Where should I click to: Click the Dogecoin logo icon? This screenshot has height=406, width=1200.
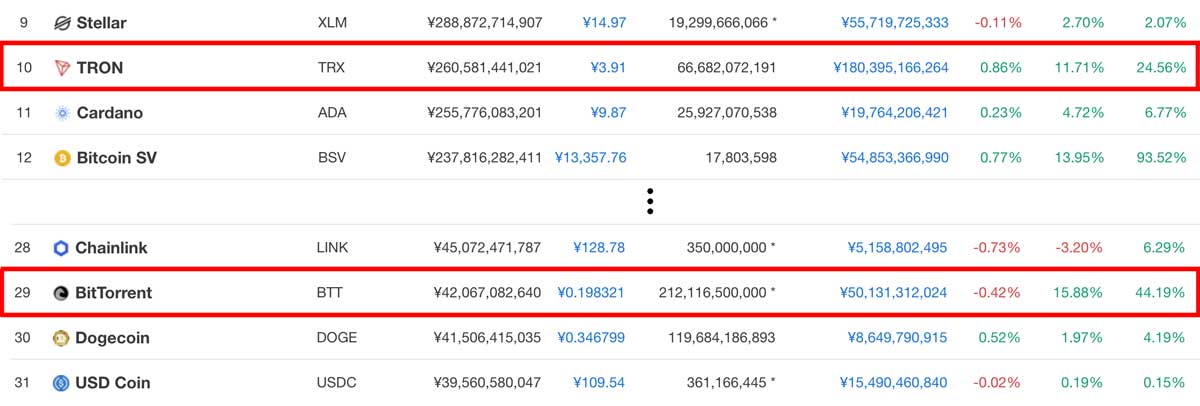[62, 338]
